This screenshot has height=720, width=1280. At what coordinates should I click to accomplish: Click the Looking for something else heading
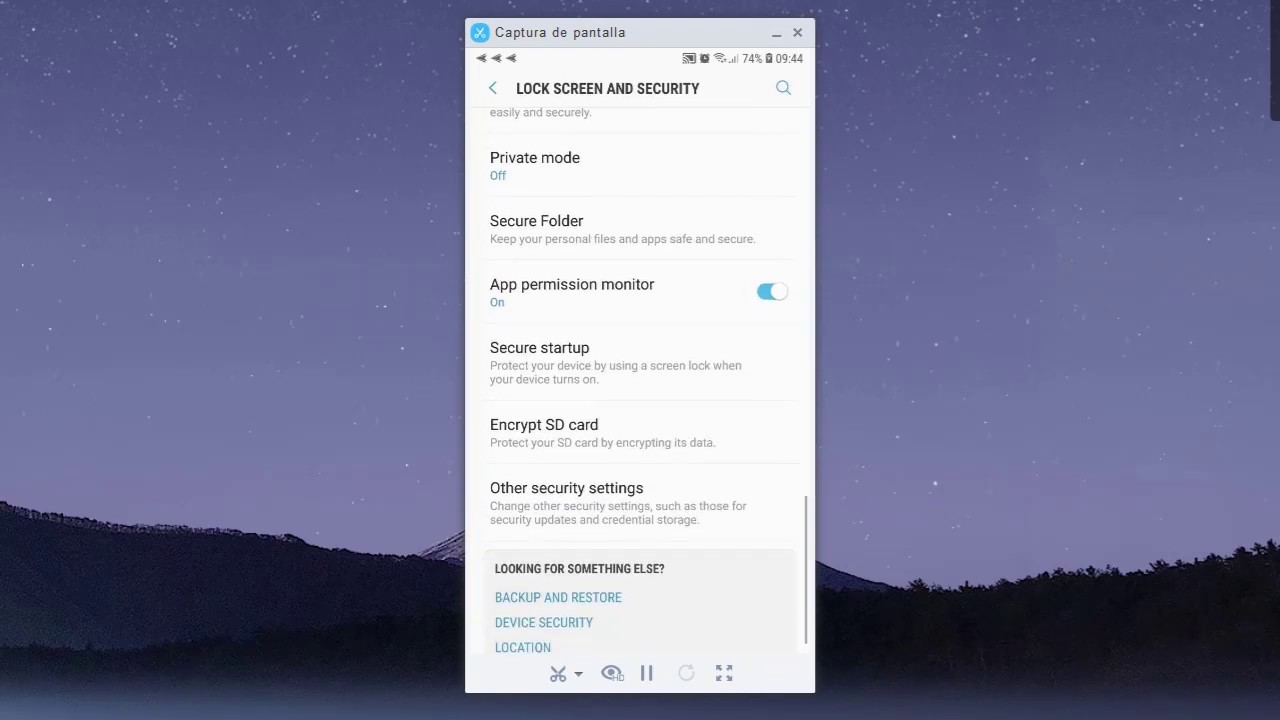pos(579,568)
